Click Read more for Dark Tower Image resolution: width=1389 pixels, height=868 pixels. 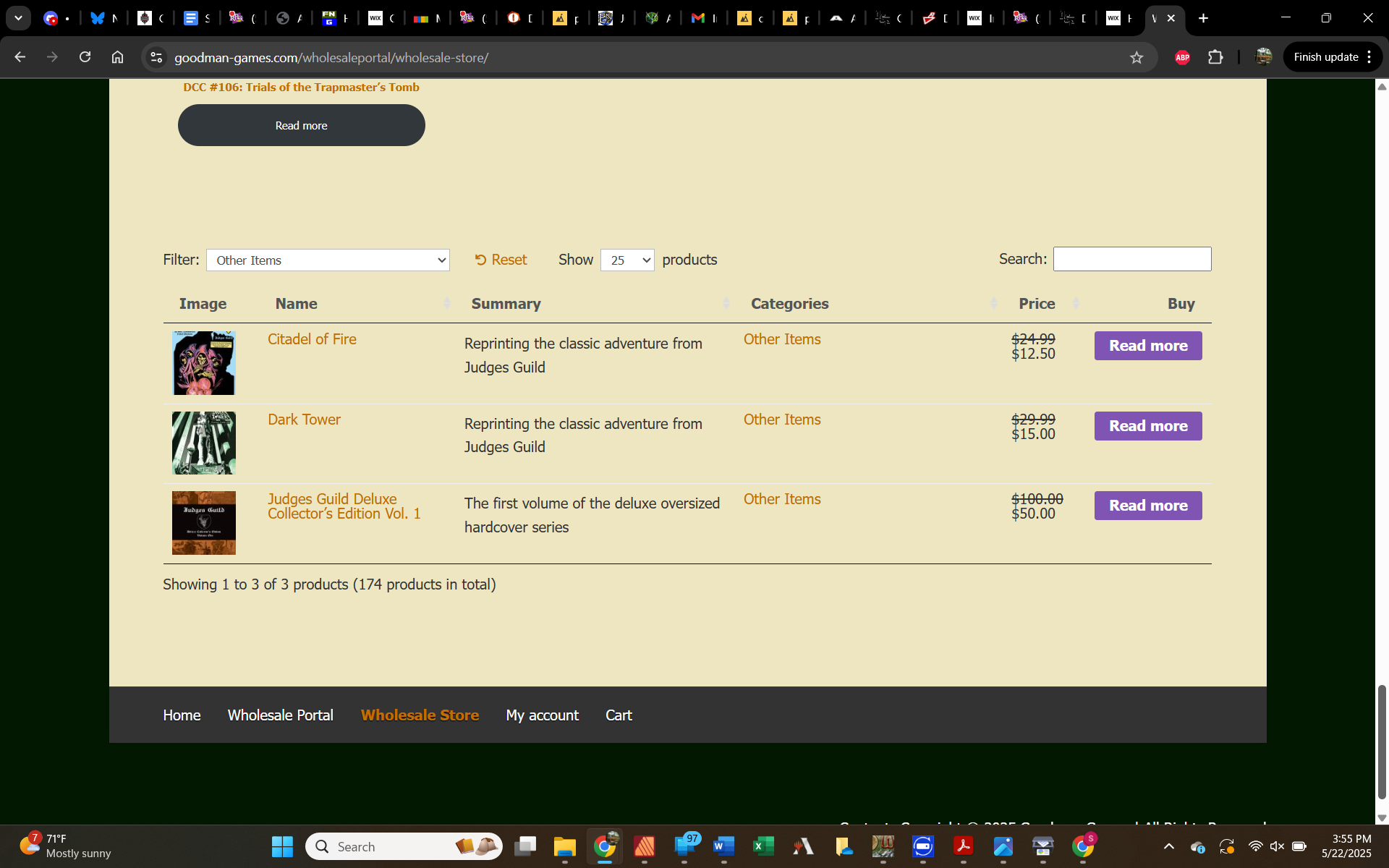(1147, 426)
